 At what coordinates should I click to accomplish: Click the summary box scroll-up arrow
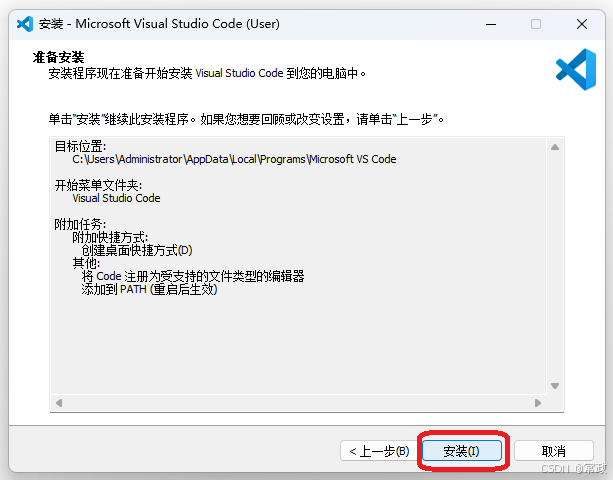coord(555,147)
